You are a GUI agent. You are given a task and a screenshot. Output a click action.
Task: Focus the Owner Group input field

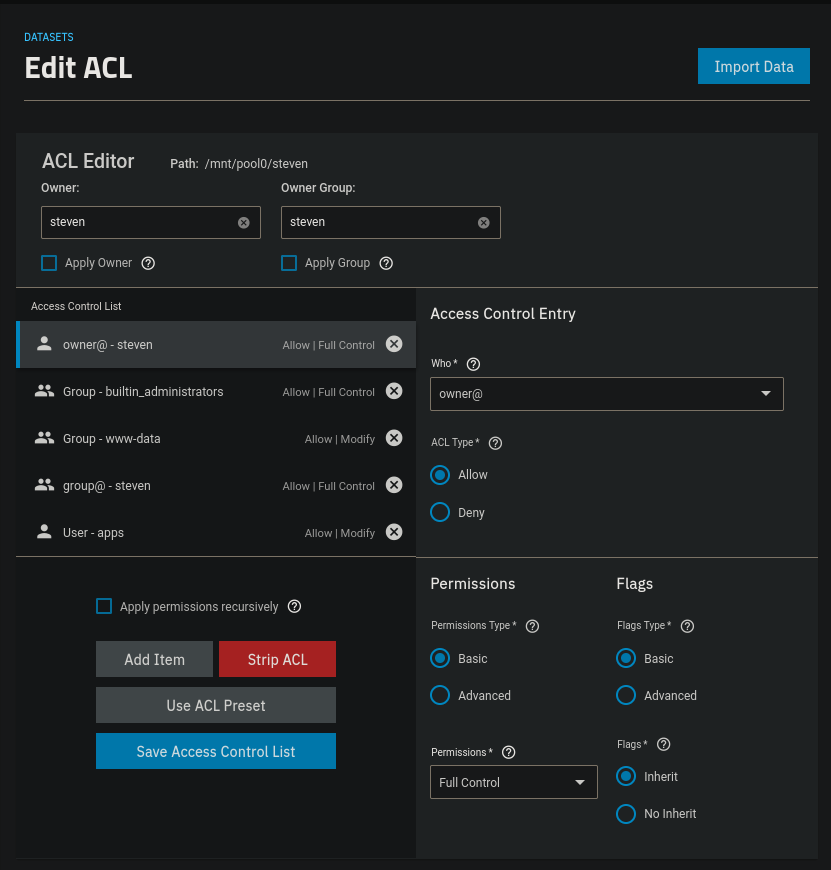pos(391,222)
